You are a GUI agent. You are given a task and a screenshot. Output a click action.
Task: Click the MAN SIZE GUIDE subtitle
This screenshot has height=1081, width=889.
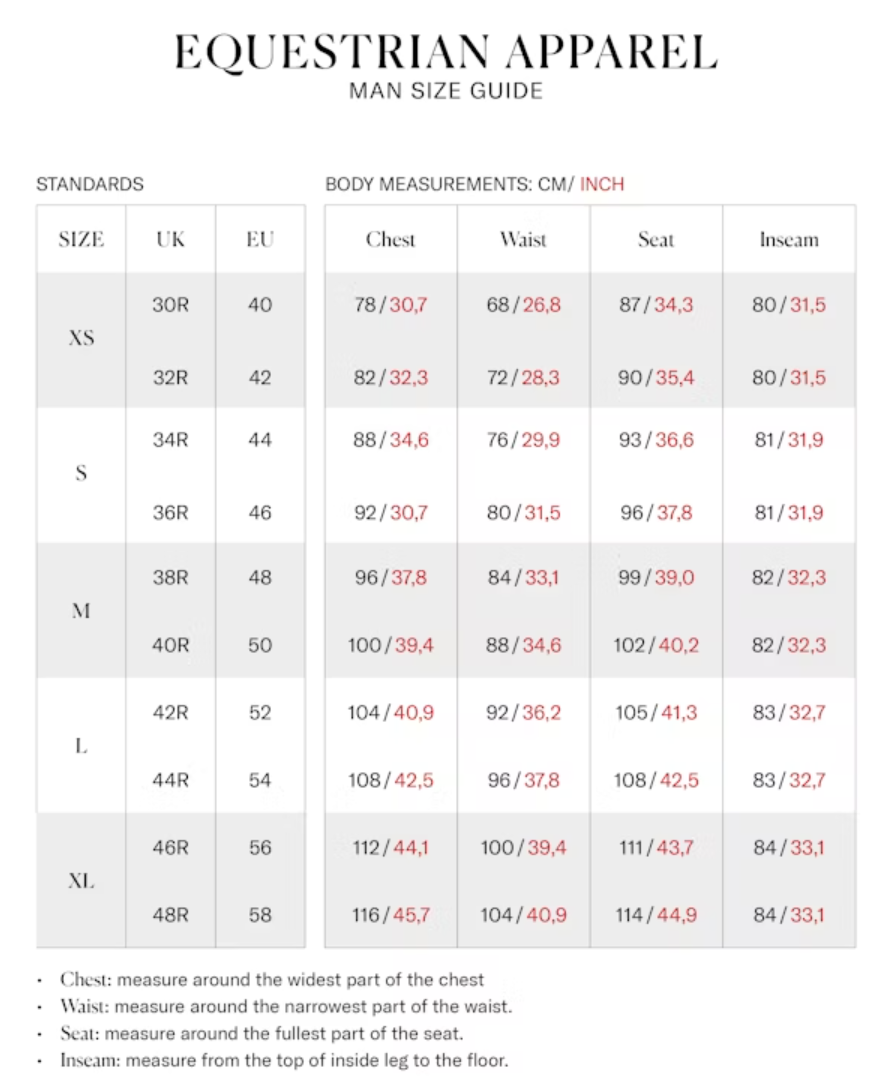[x=445, y=91]
